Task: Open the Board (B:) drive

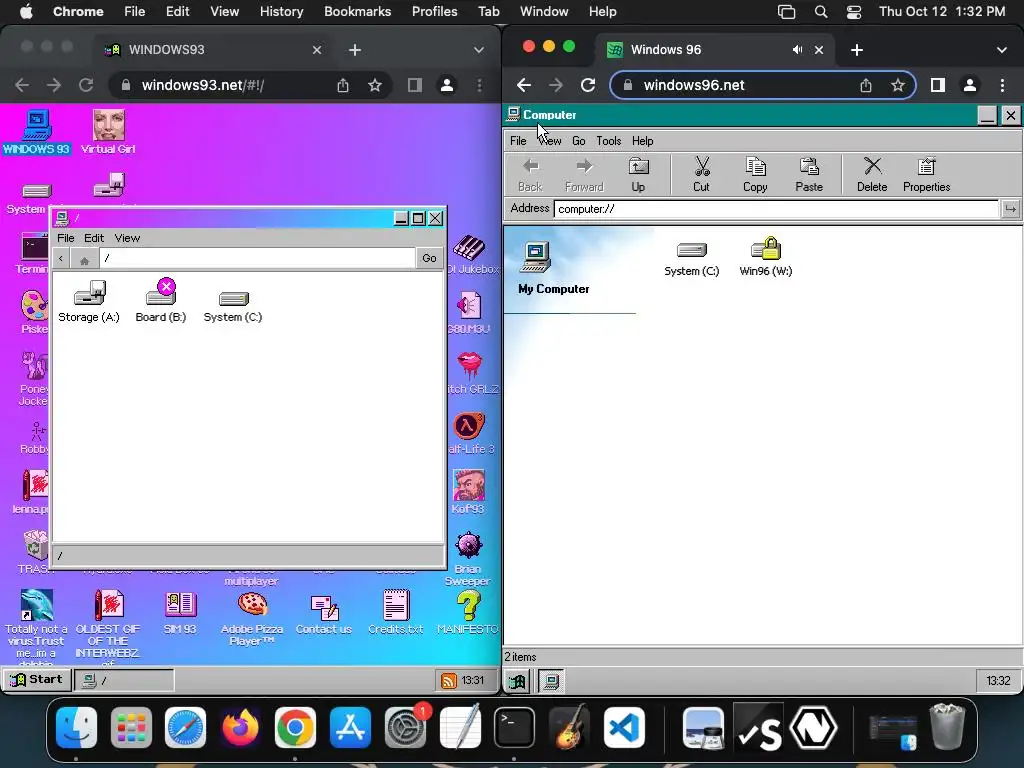Action: coord(161,302)
